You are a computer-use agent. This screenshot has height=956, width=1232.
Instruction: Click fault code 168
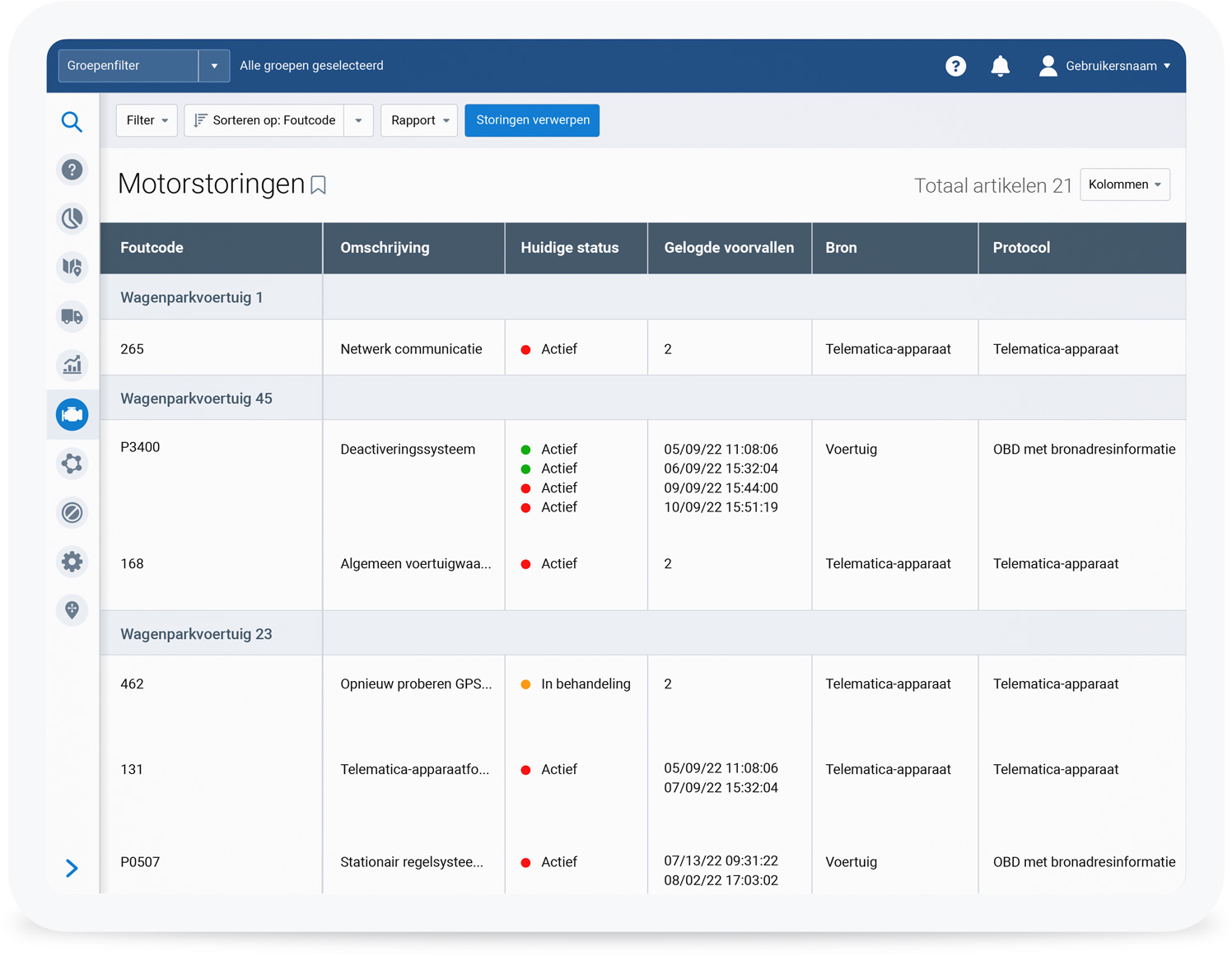(132, 564)
